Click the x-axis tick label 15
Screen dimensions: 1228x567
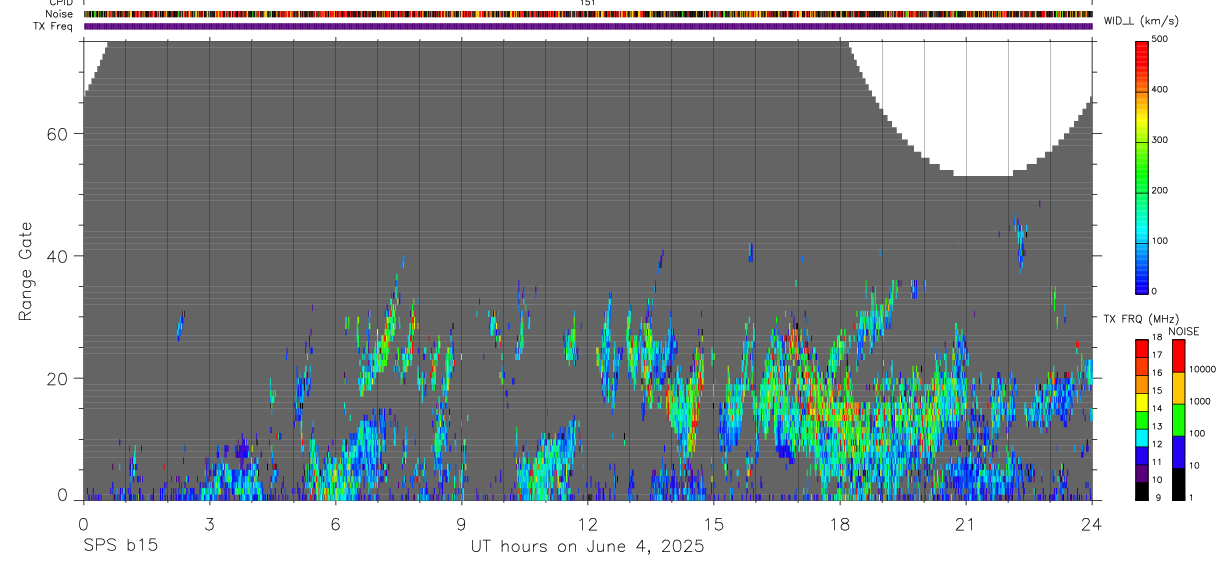click(713, 524)
